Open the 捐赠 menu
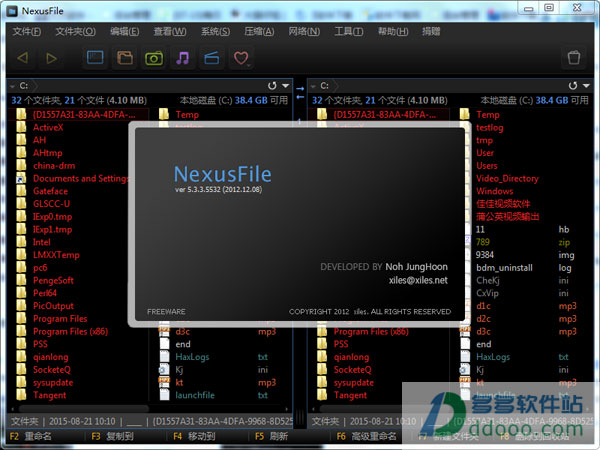The width and height of the screenshot is (600, 450). click(431, 32)
